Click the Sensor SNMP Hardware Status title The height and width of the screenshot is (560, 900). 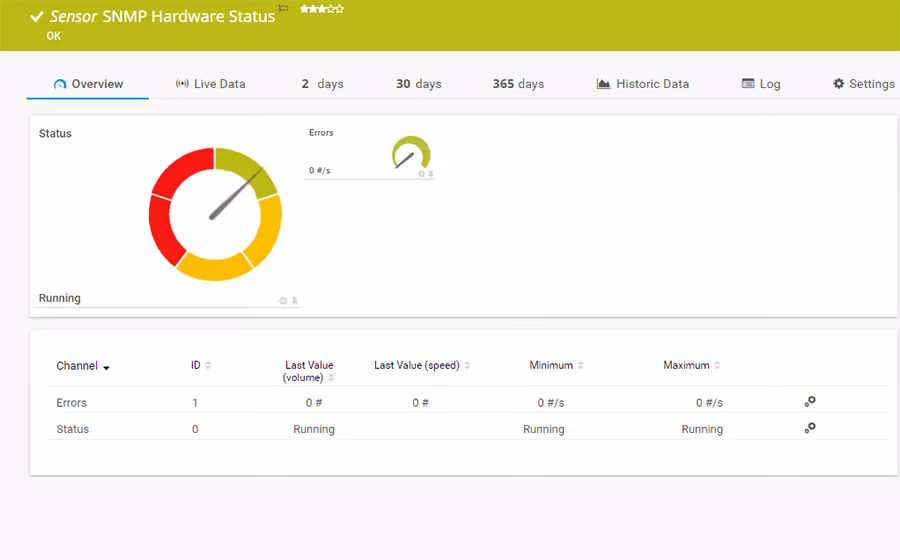click(162, 17)
